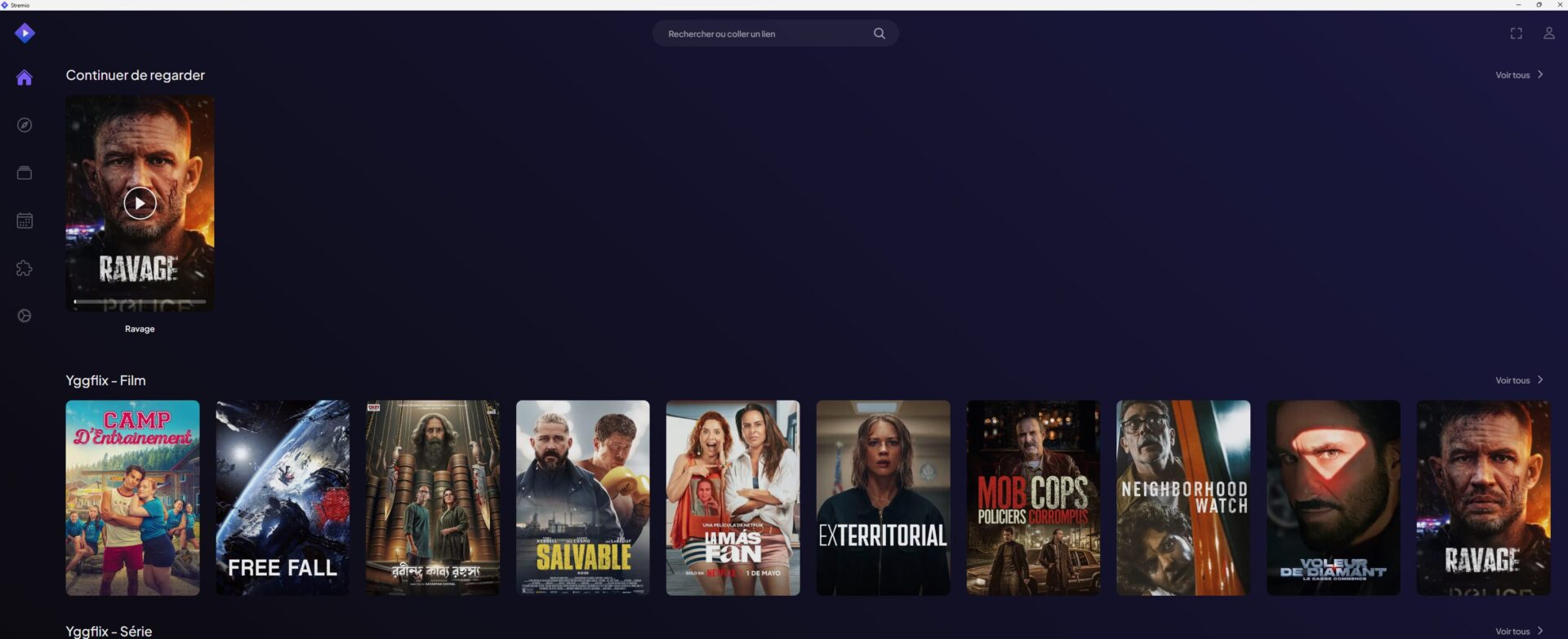
Task: Open the Neighborhood Watch poster
Action: coord(1183,498)
